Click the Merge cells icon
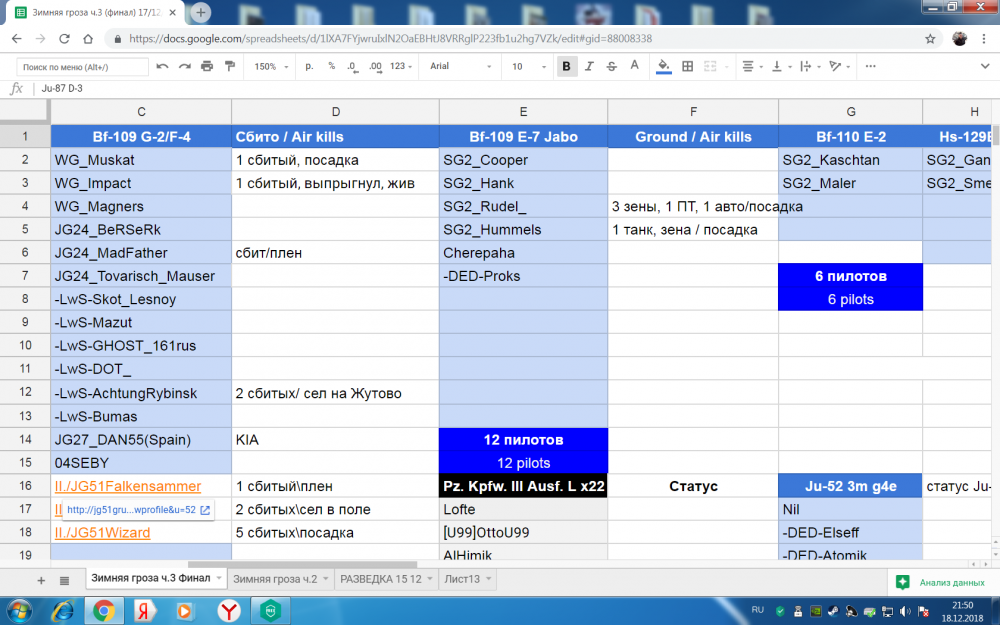 [712, 65]
